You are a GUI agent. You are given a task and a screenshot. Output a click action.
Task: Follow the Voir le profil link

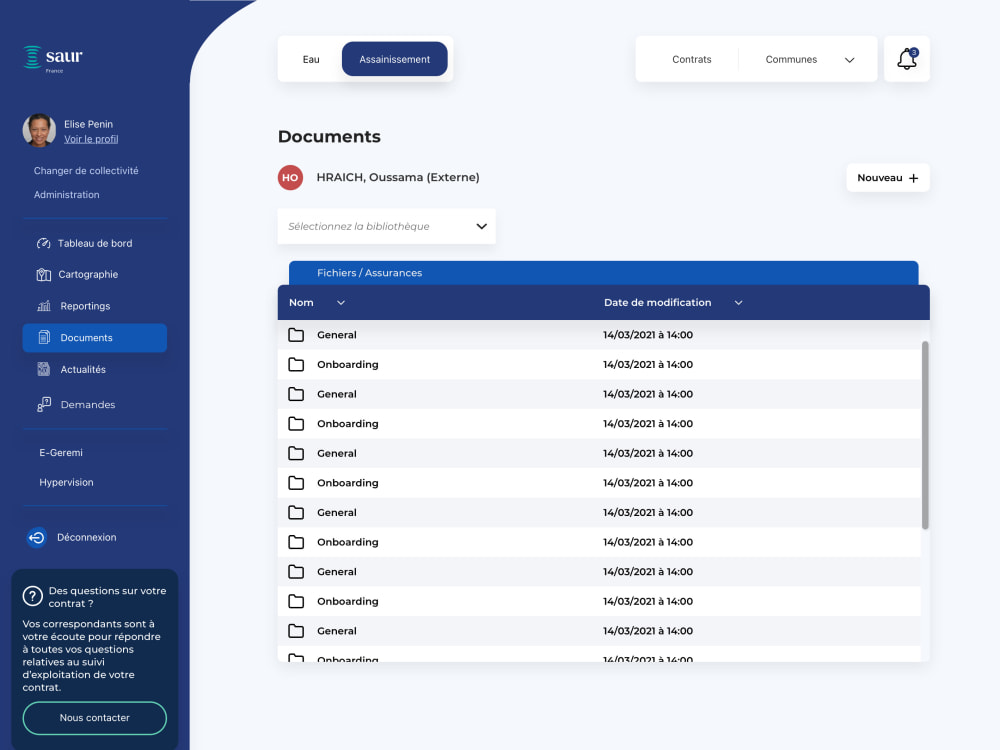point(91,139)
